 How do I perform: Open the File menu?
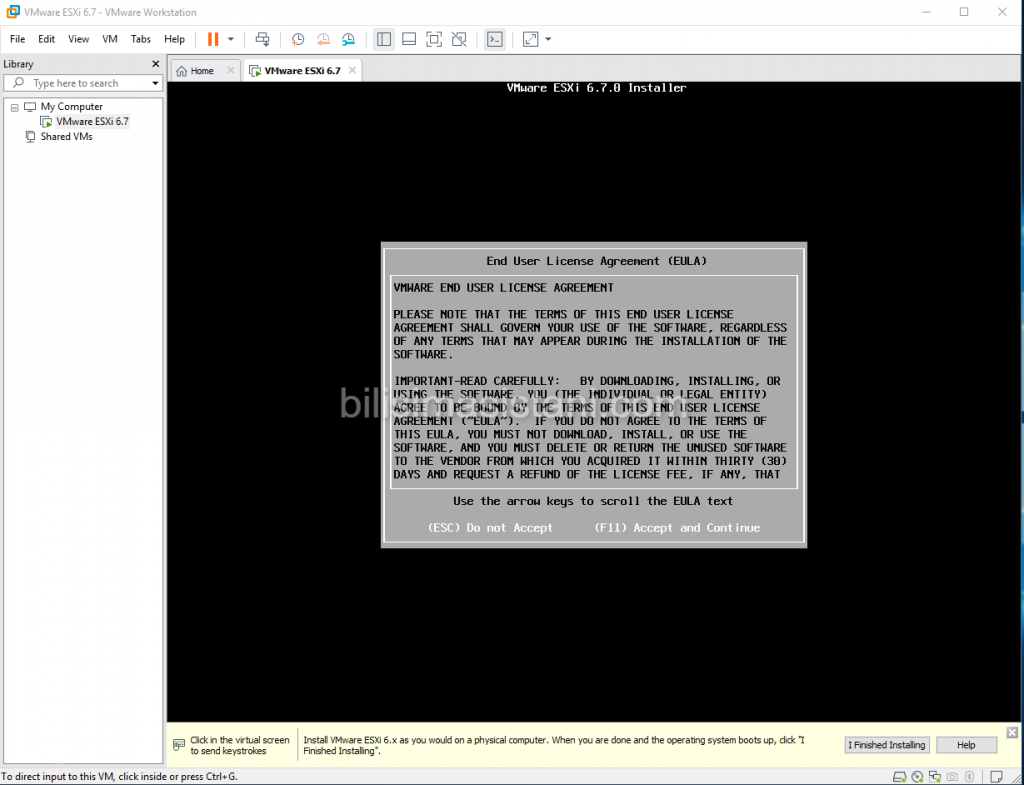(18, 39)
